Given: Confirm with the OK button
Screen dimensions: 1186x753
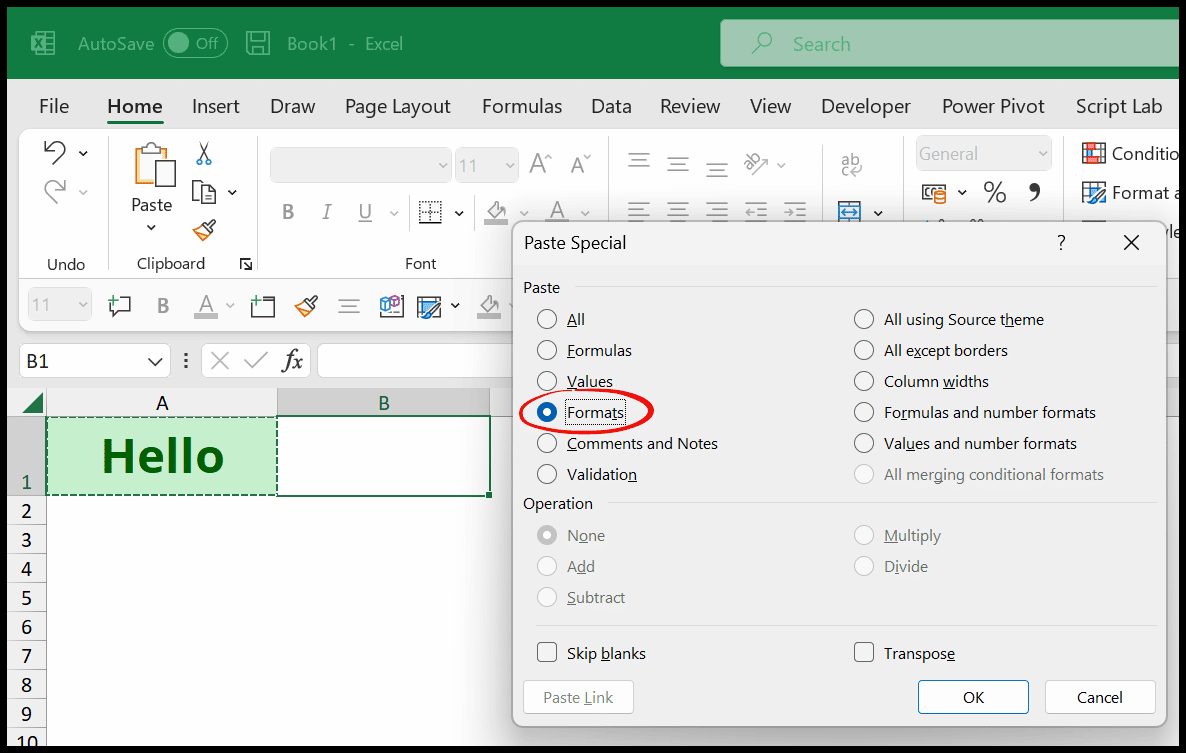Looking at the screenshot, I should pyautogui.click(x=972, y=697).
